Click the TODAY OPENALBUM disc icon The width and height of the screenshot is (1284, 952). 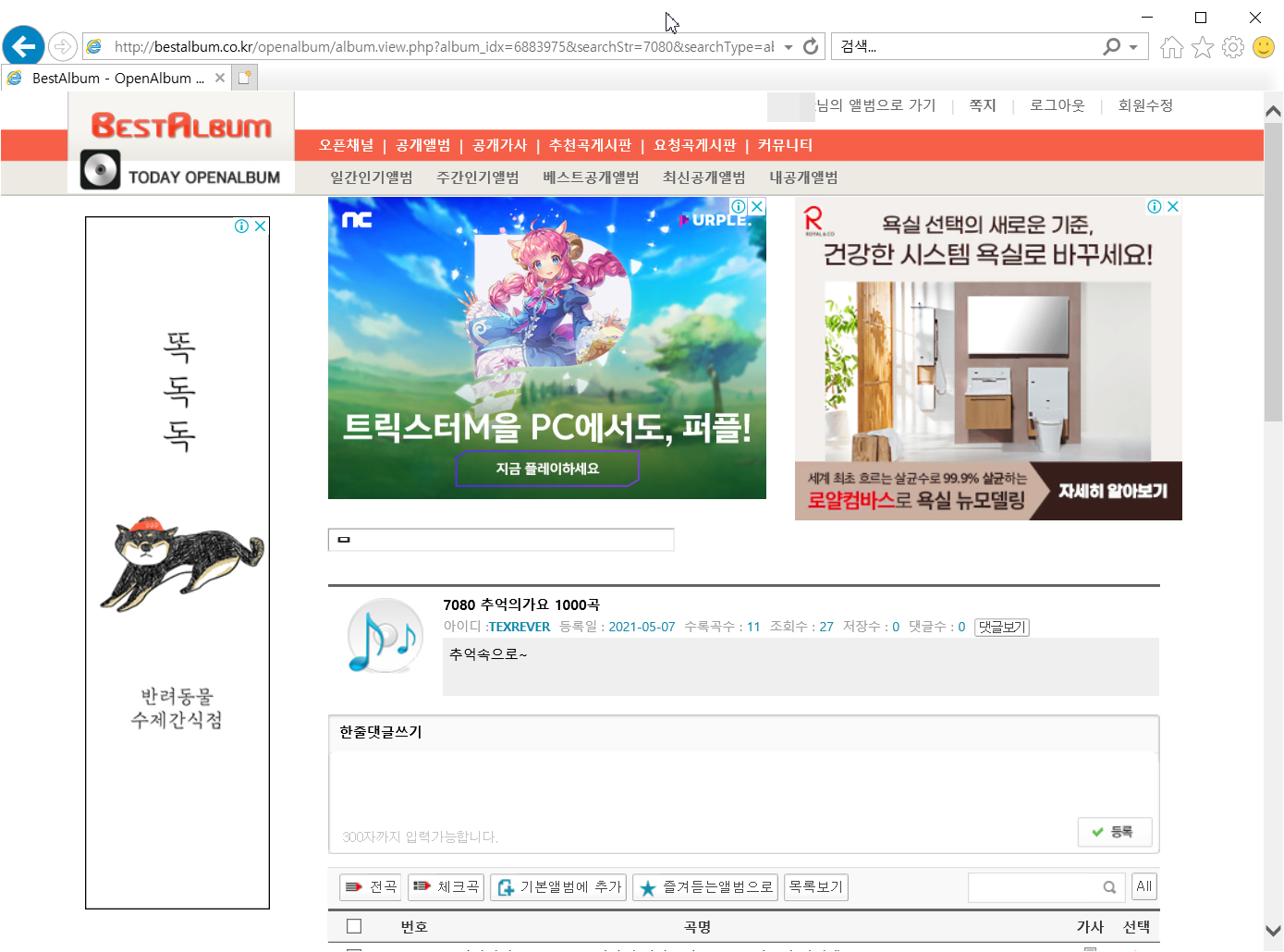coord(100,170)
